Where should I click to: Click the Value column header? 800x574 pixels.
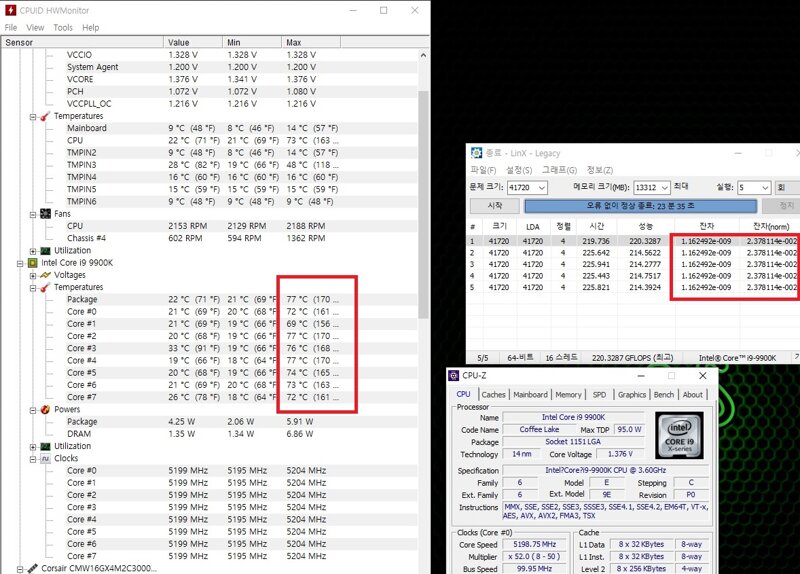193,42
